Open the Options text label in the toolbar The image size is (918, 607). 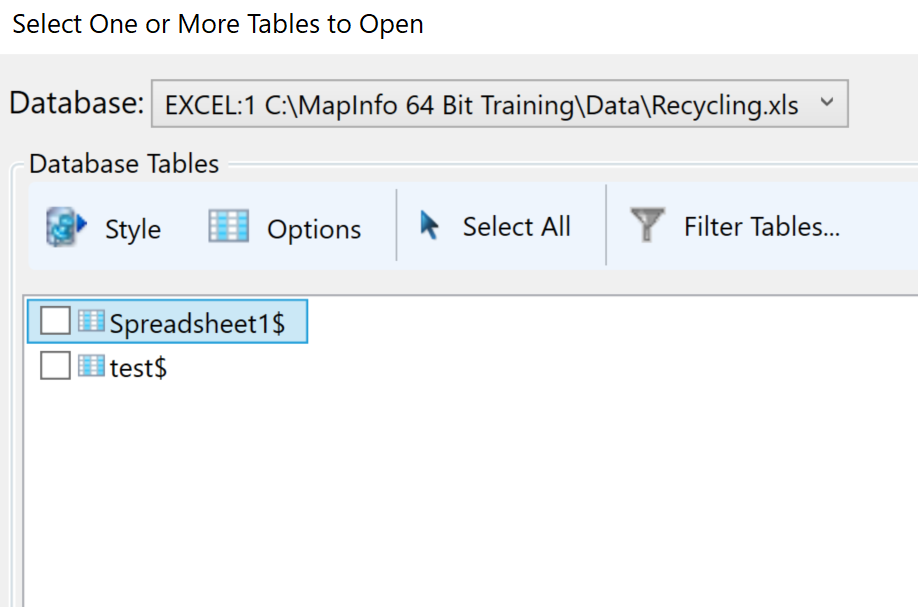(x=314, y=229)
